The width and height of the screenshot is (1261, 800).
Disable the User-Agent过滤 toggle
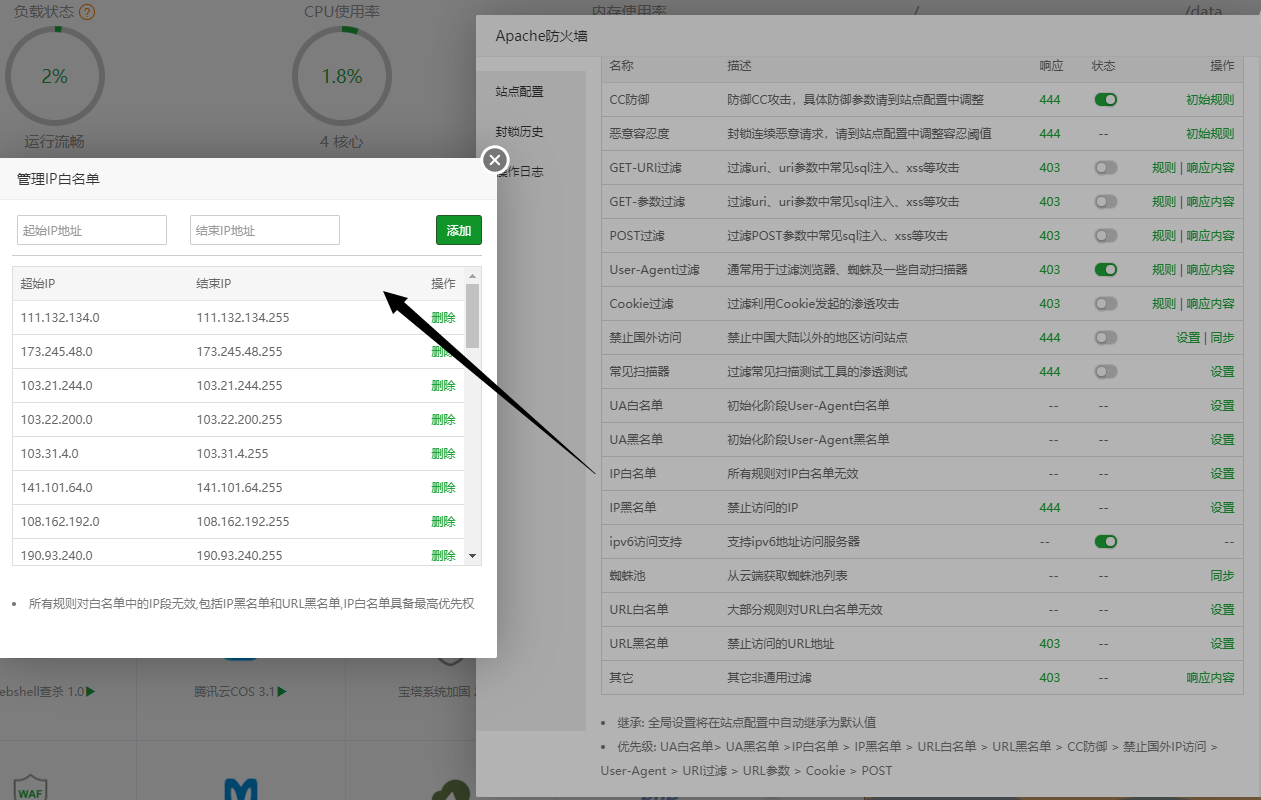tap(1105, 269)
